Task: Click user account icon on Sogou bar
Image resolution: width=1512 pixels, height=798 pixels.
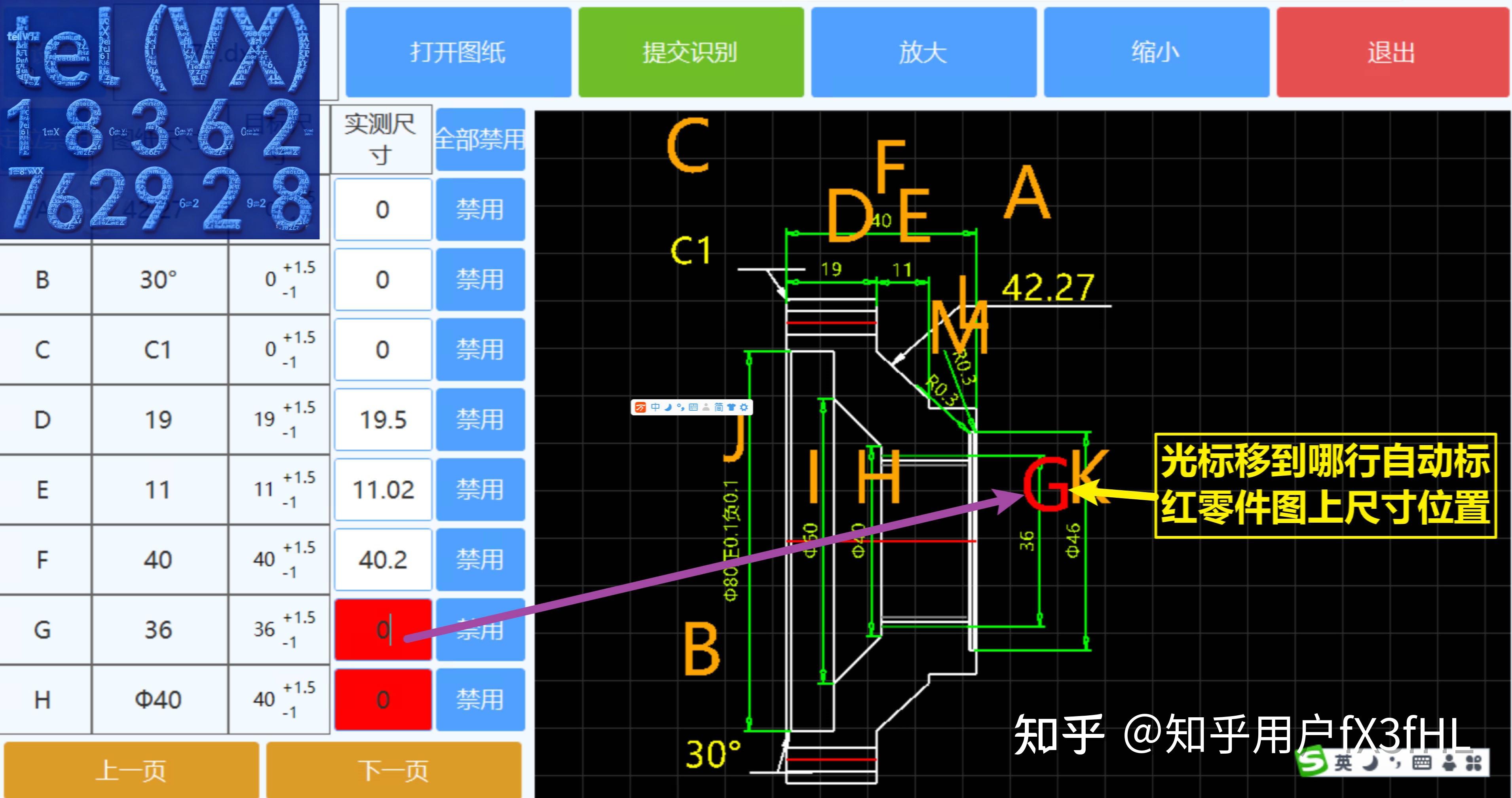Action: point(1450,763)
